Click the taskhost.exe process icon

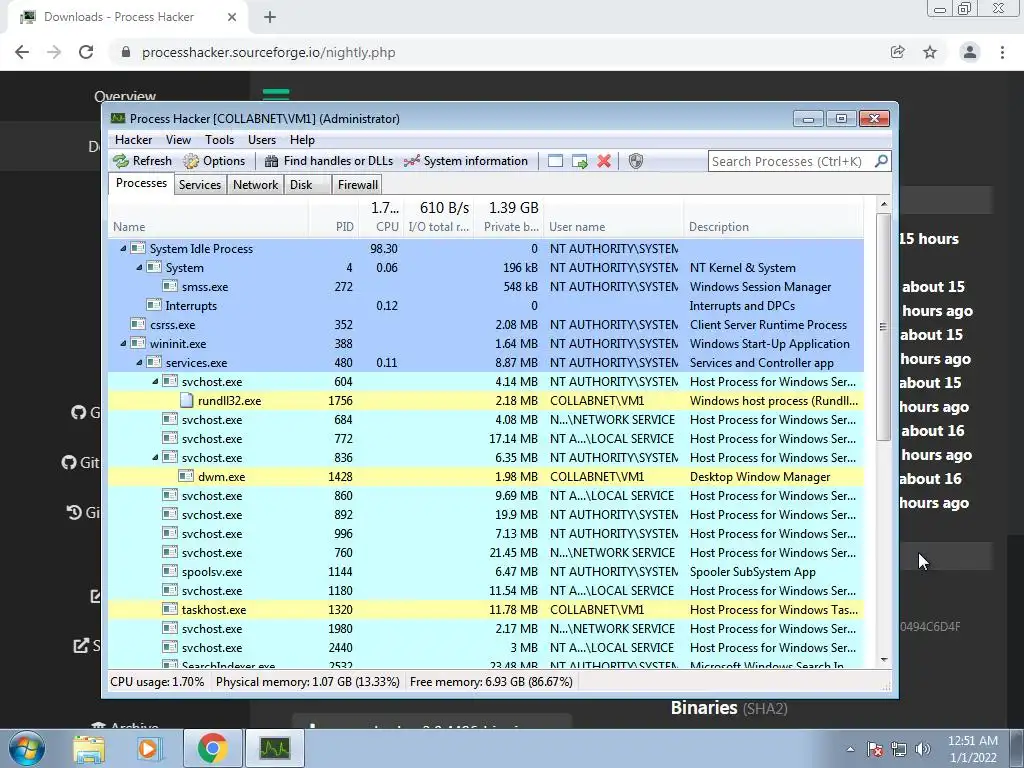click(x=170, y=609)
